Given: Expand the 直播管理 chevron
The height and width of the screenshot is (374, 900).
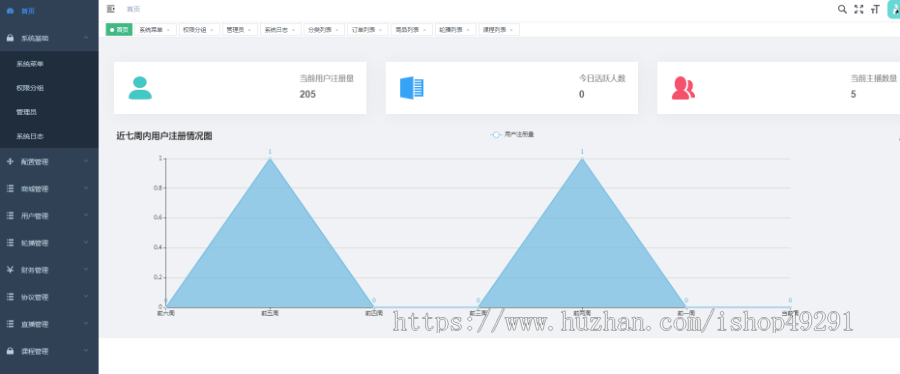Looking at the screenshot, I should click(86, 324).
